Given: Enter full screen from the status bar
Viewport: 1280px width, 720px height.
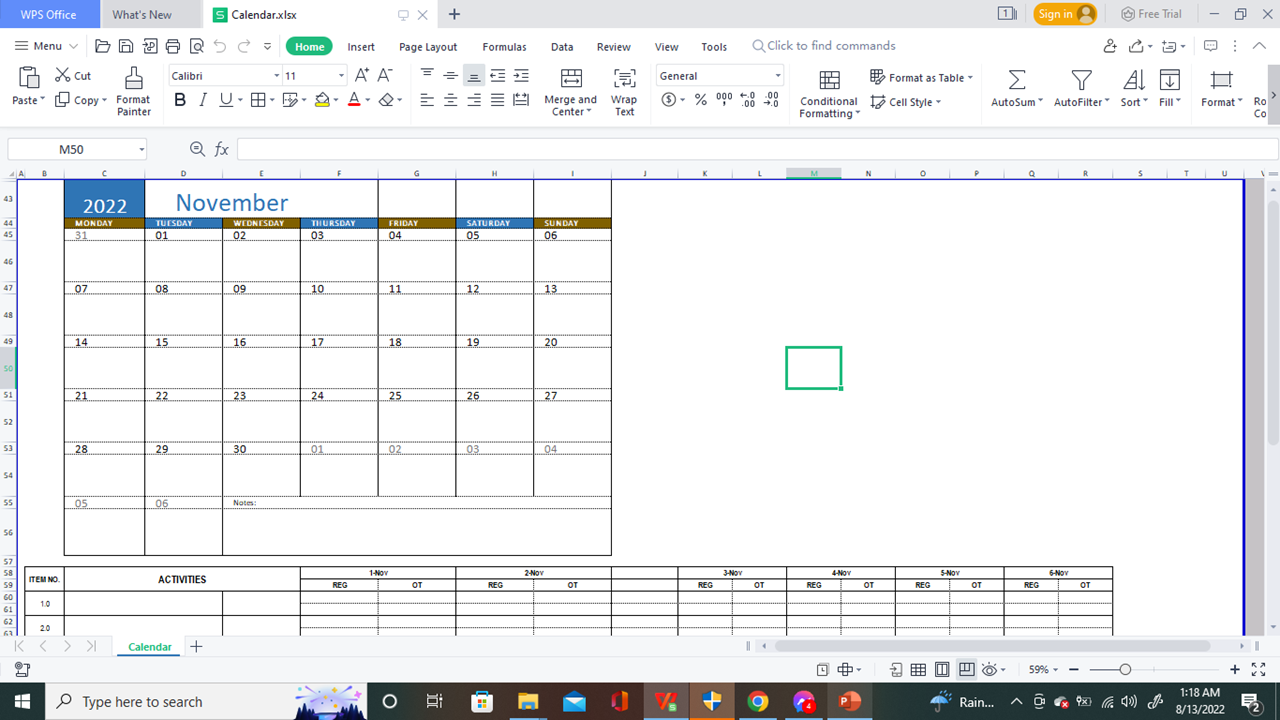Looking at the screenshot, I should click(1259, 669).
